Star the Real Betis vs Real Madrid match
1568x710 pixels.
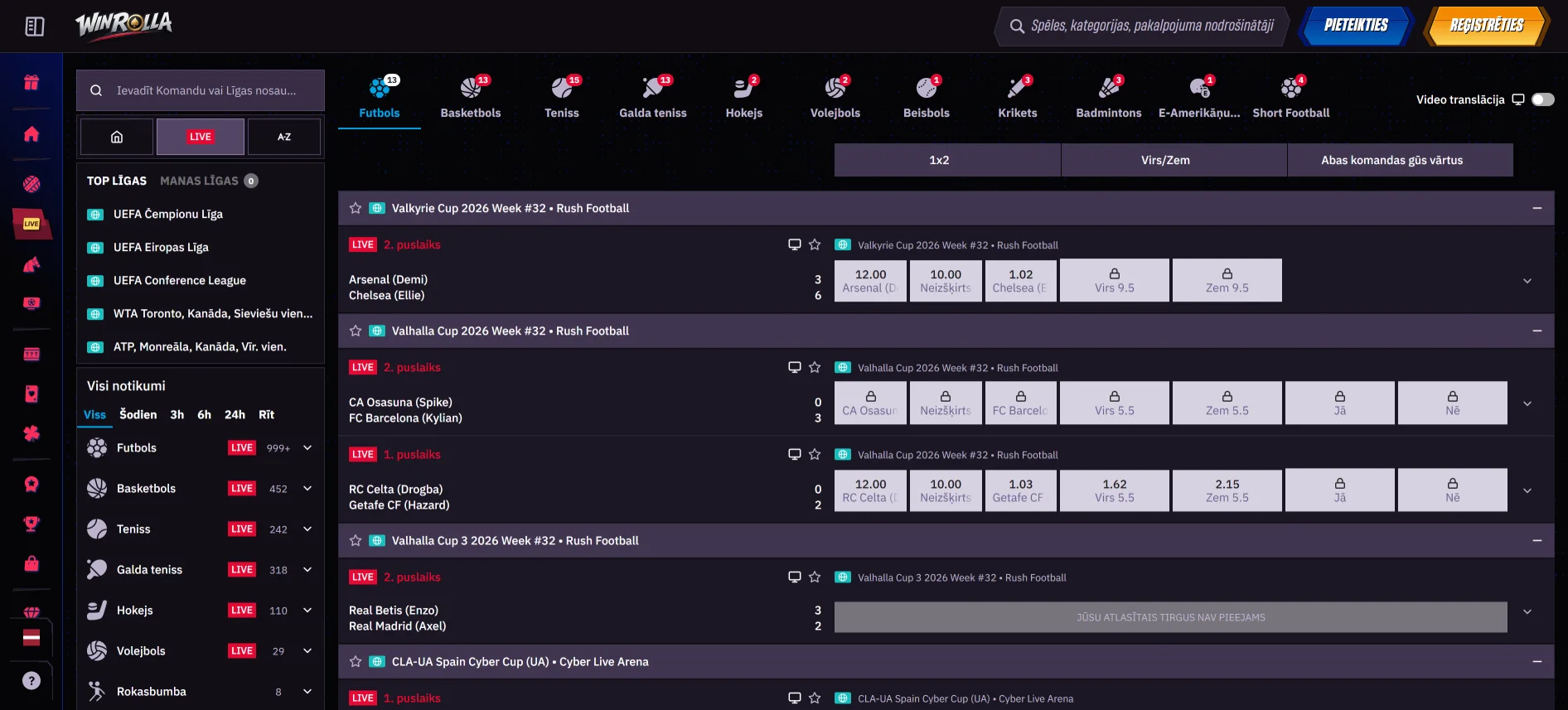815,577
